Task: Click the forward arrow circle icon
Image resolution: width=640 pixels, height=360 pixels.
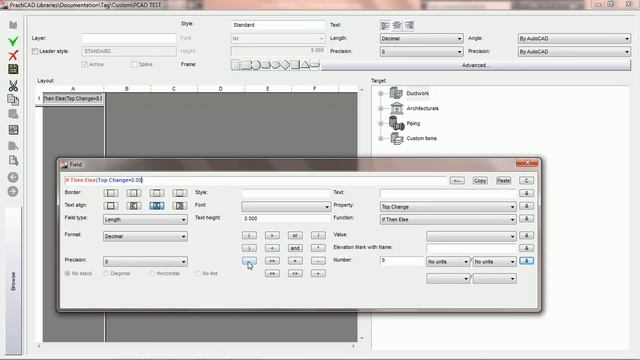Action: 13,191
